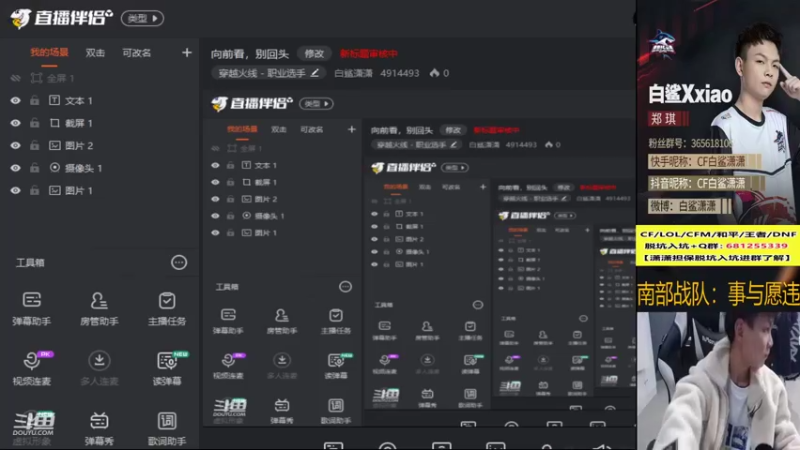
Task: Click the 工具箱 heading in the outermost window
Action: pyautogui.click(x=30, y=263)
